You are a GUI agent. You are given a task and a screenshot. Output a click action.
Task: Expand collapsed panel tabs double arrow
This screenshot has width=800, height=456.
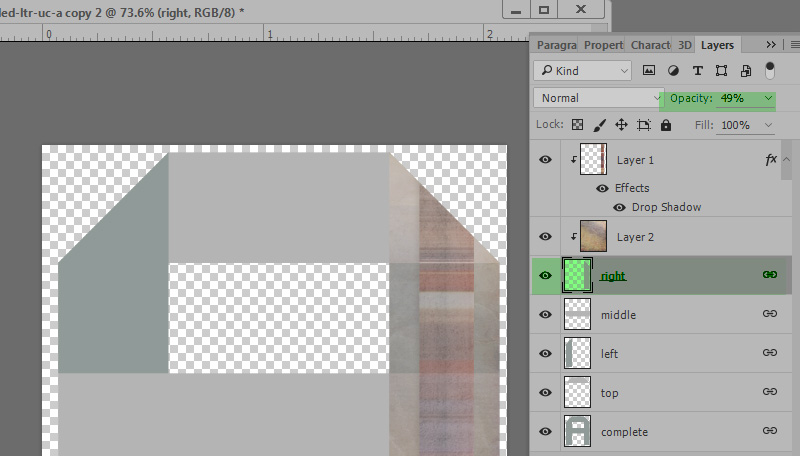tap(771, 45)
